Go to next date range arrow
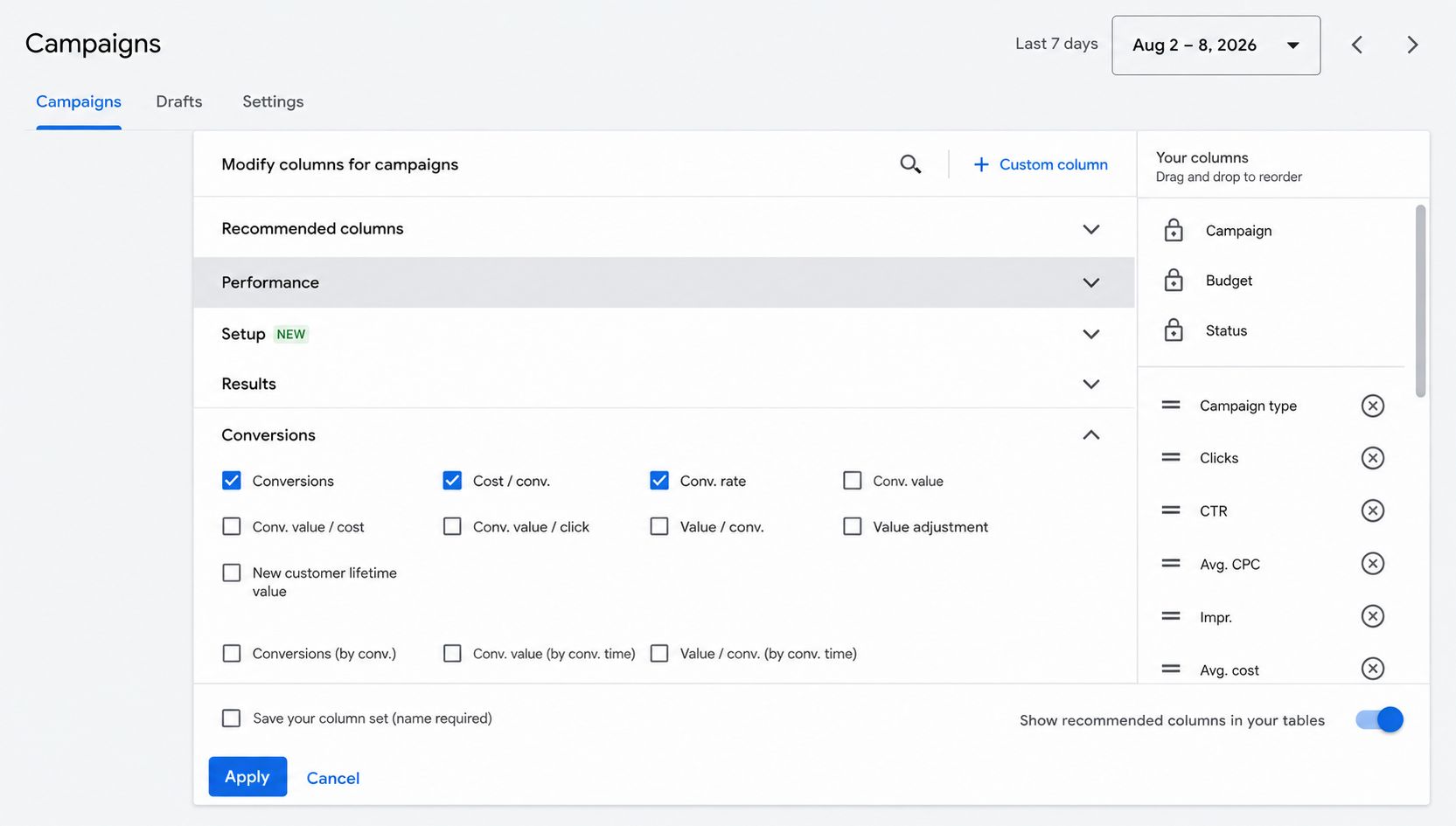This screenshot has width=1456, height=826. pyautogui.click(x=1412, y=45)
